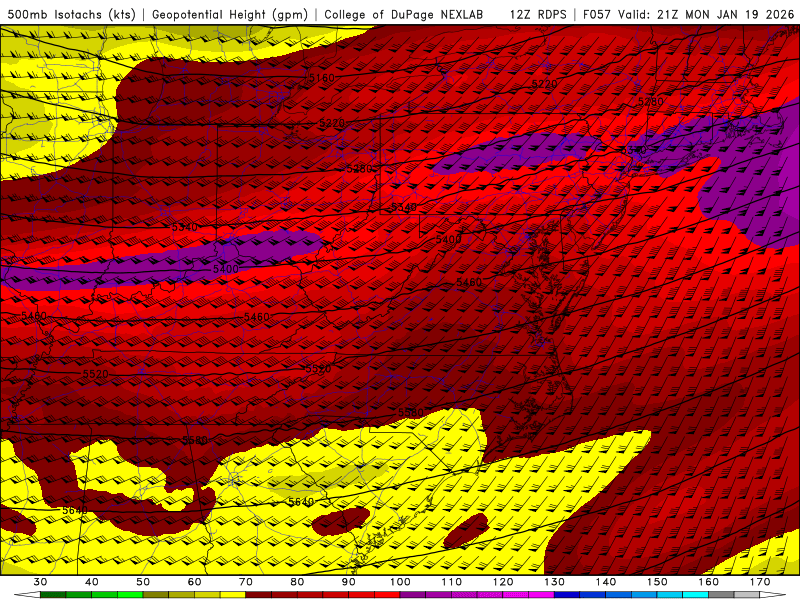Click the colorbar tick label 140
This screenshot has width=800, height=600.
606,582
